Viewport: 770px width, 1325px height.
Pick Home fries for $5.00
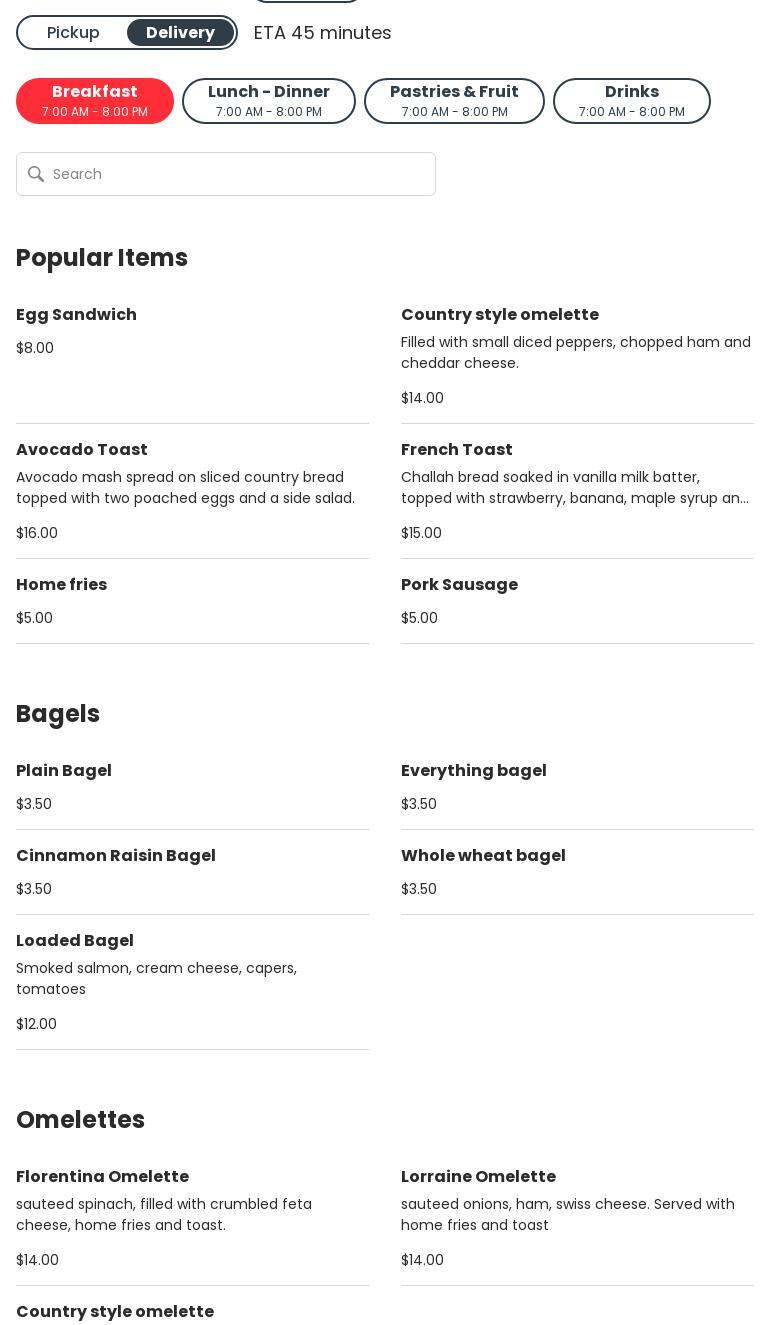pos(62,585)
